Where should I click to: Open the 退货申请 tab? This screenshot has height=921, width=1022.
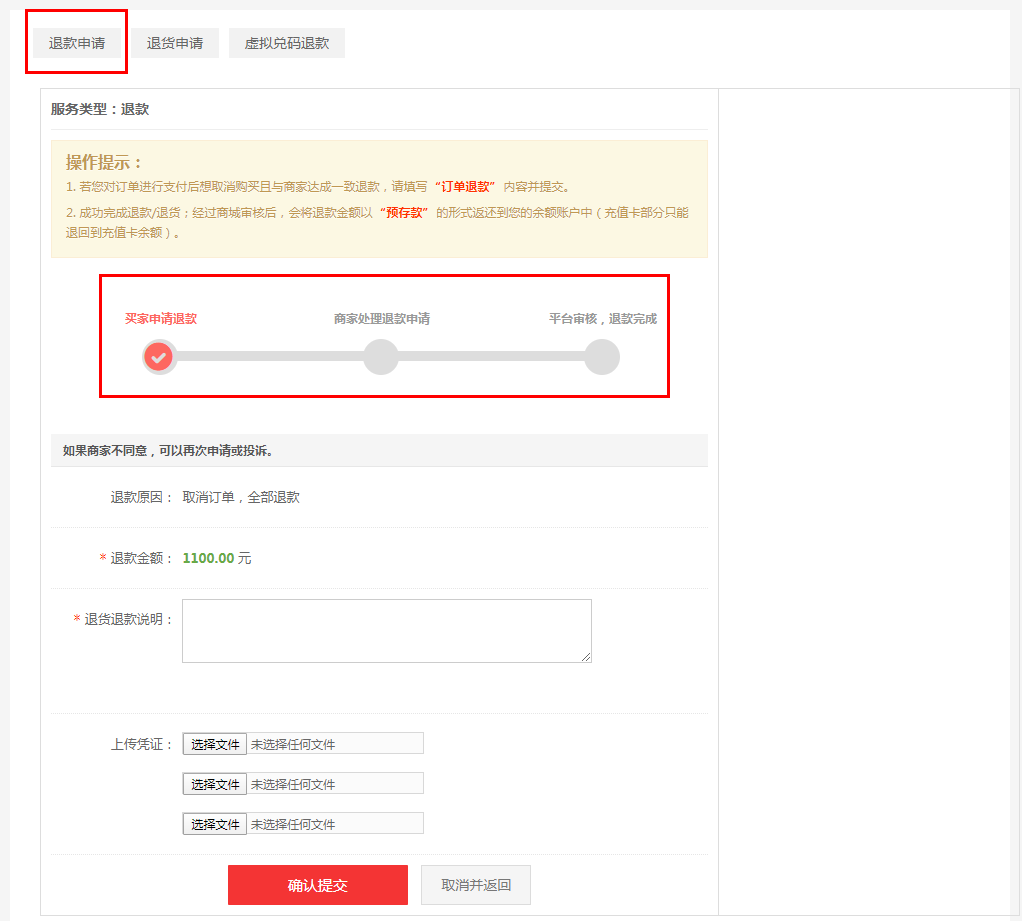click(175, 43)
